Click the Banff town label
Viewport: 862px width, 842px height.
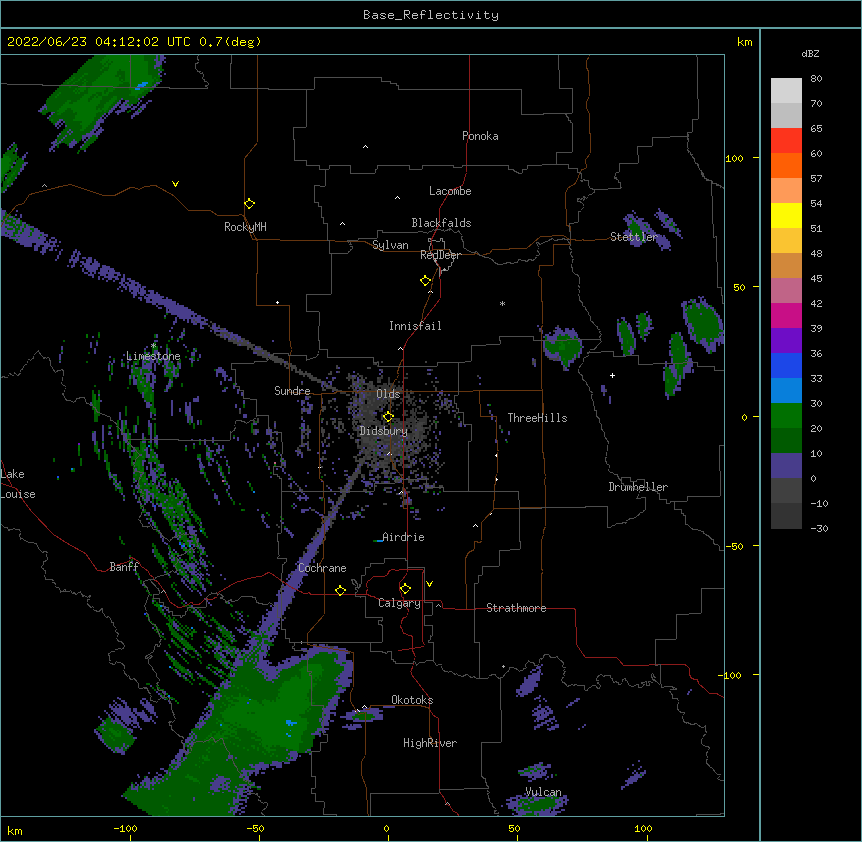(x=124, y=567)
